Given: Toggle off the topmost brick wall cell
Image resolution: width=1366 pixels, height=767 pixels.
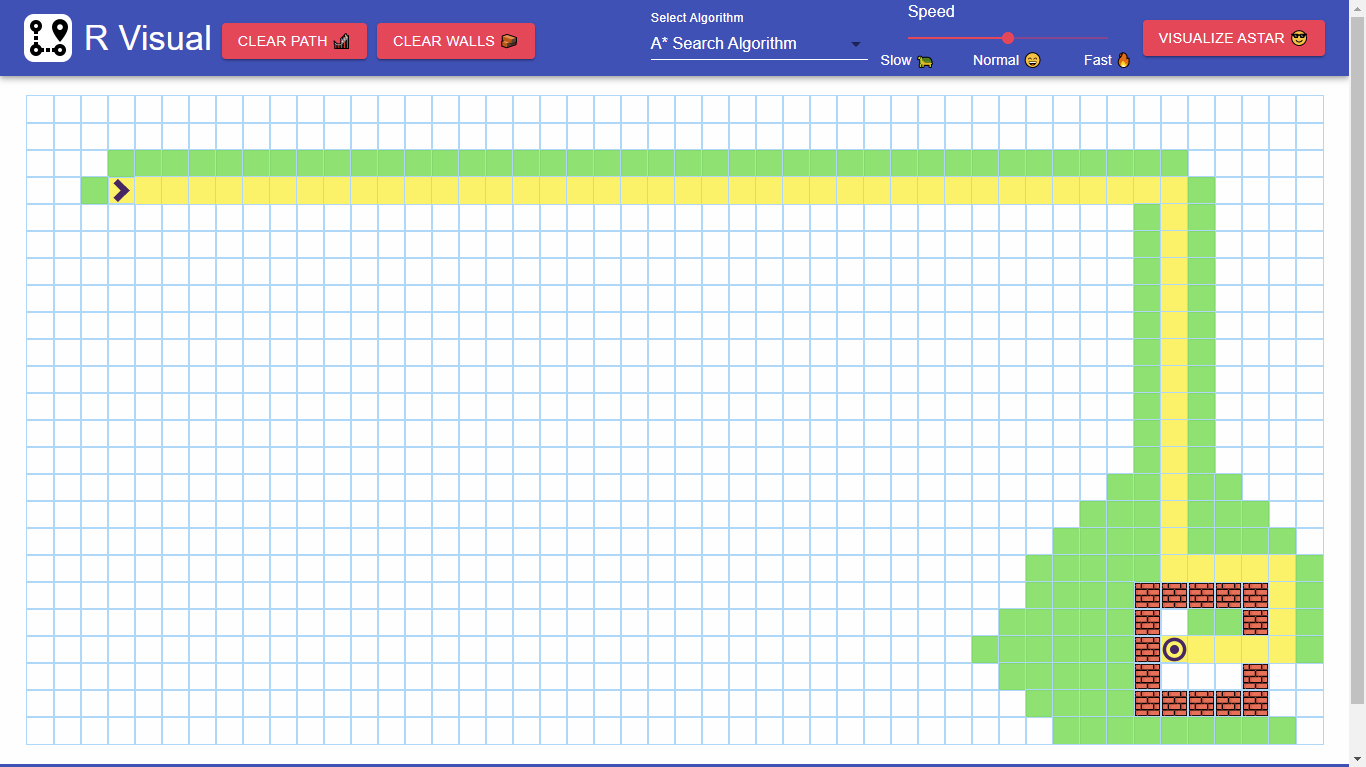Looking at the screenshot, I should point(1146,595).
